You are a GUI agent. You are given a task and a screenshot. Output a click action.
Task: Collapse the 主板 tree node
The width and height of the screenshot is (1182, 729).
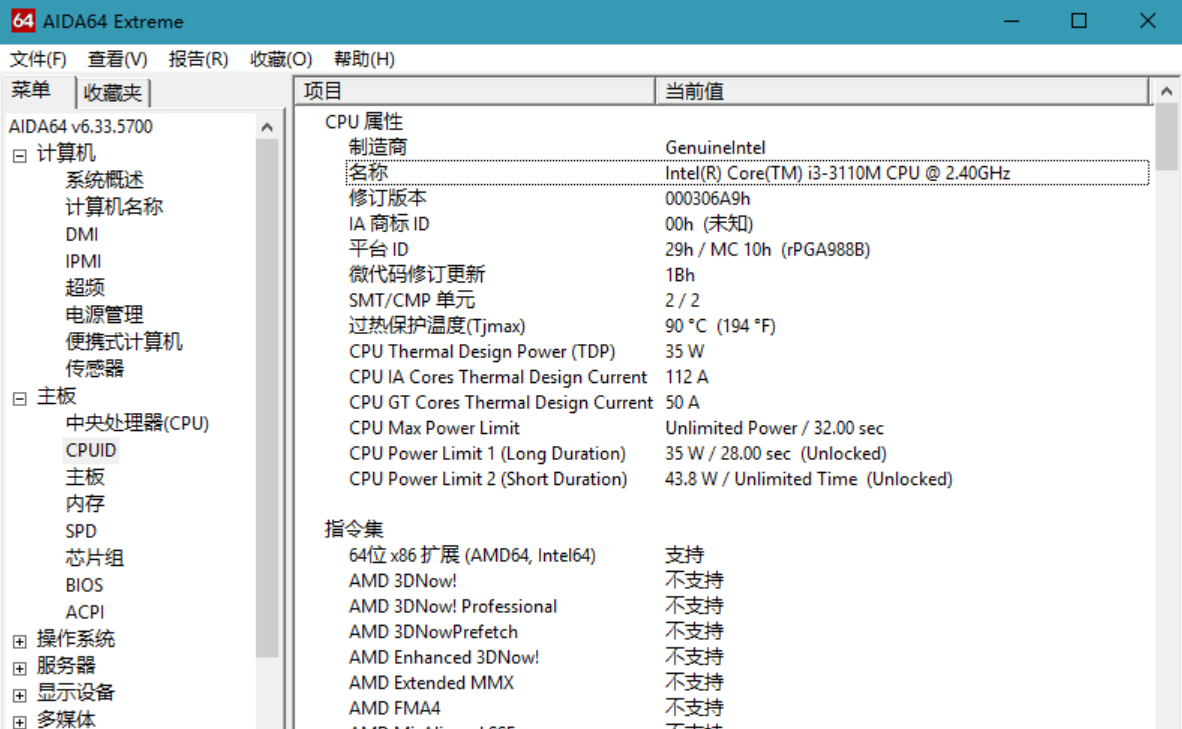20,398
